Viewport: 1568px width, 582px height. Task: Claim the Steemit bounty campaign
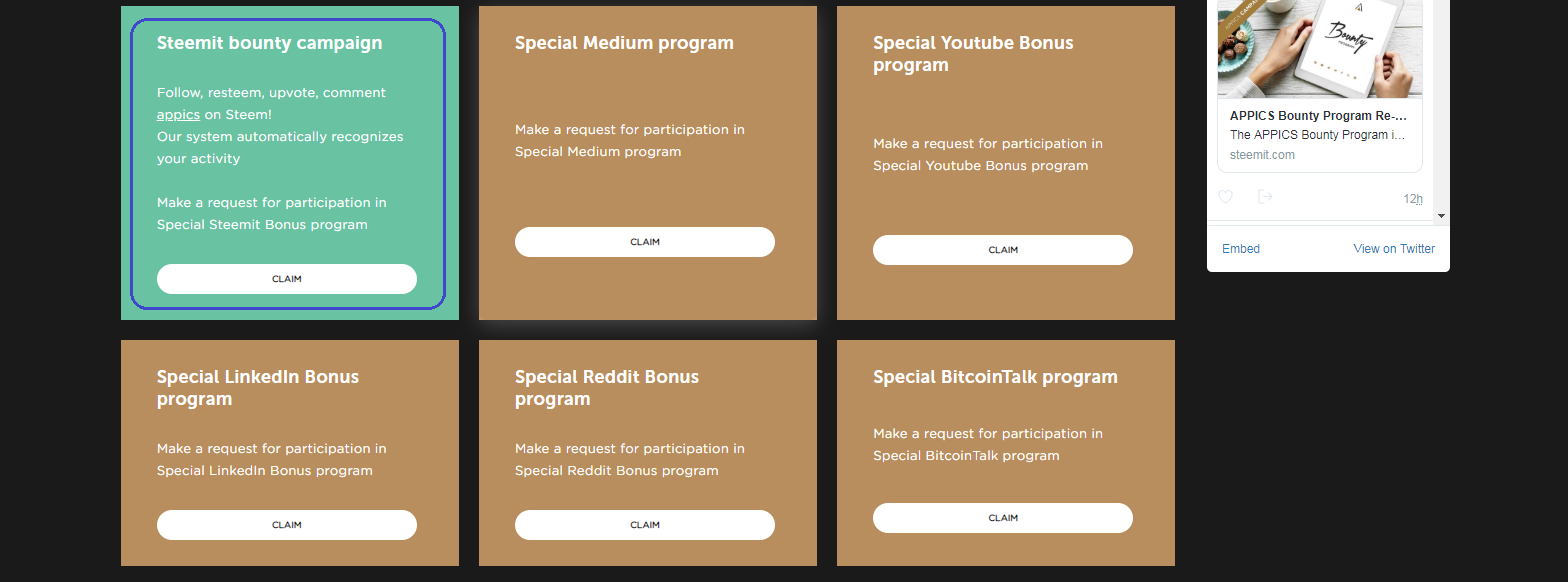click(287, 279)
